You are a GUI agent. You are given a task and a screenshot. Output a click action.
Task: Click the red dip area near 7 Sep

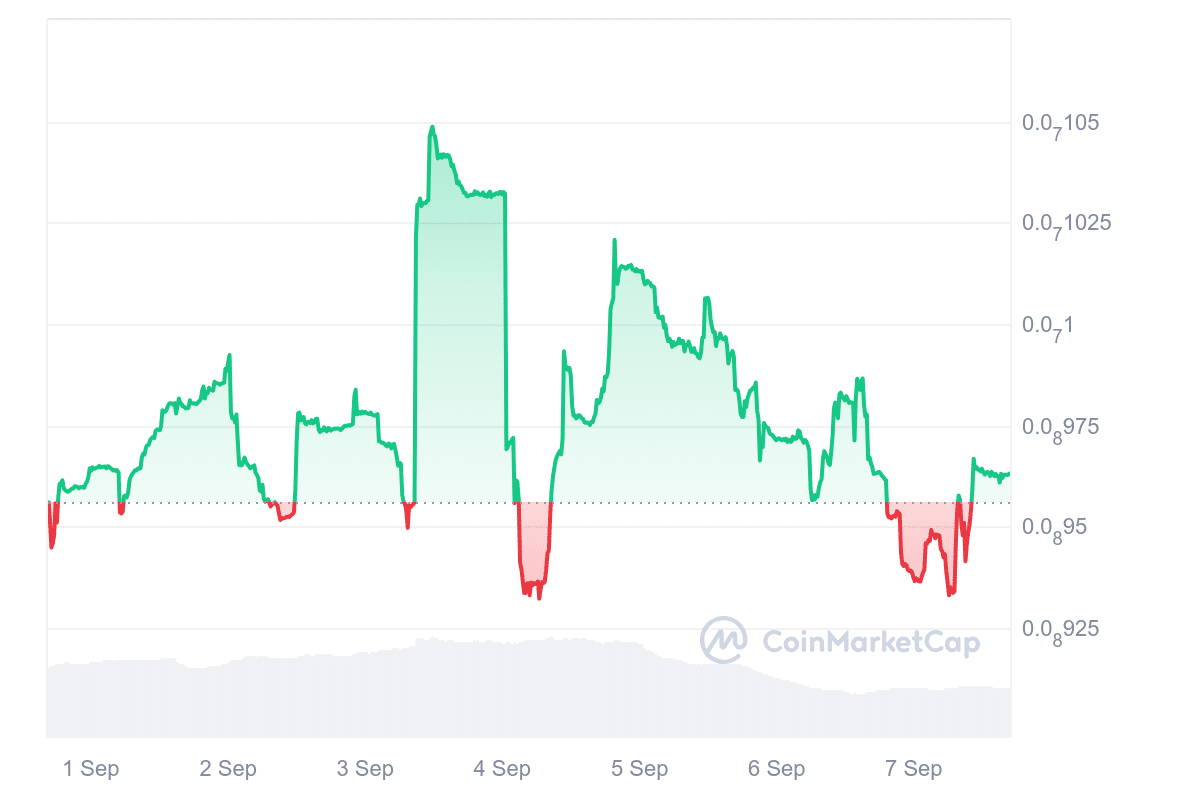pos(925,545)
